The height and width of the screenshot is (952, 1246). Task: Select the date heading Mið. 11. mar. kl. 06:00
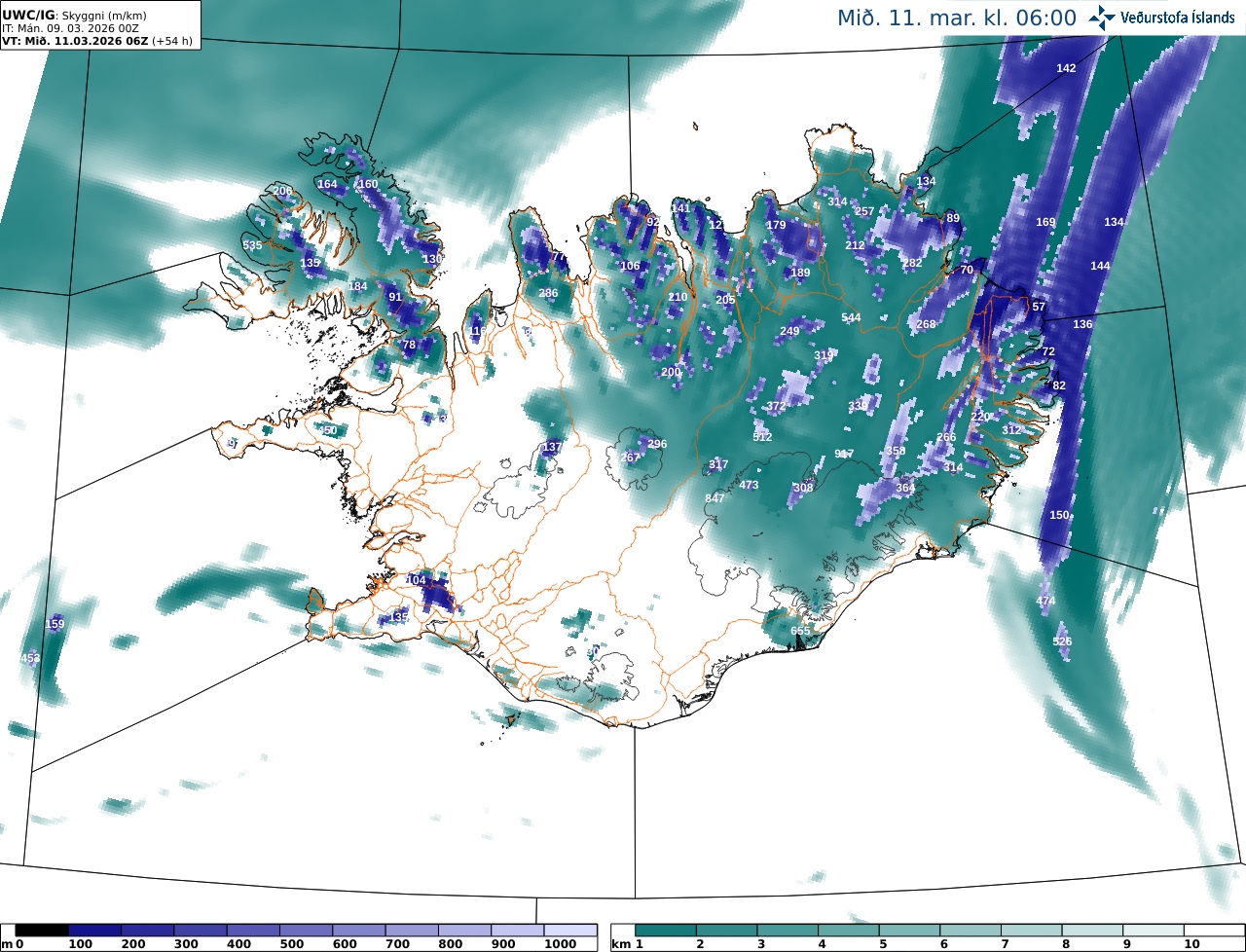click(x=957, y=18)
